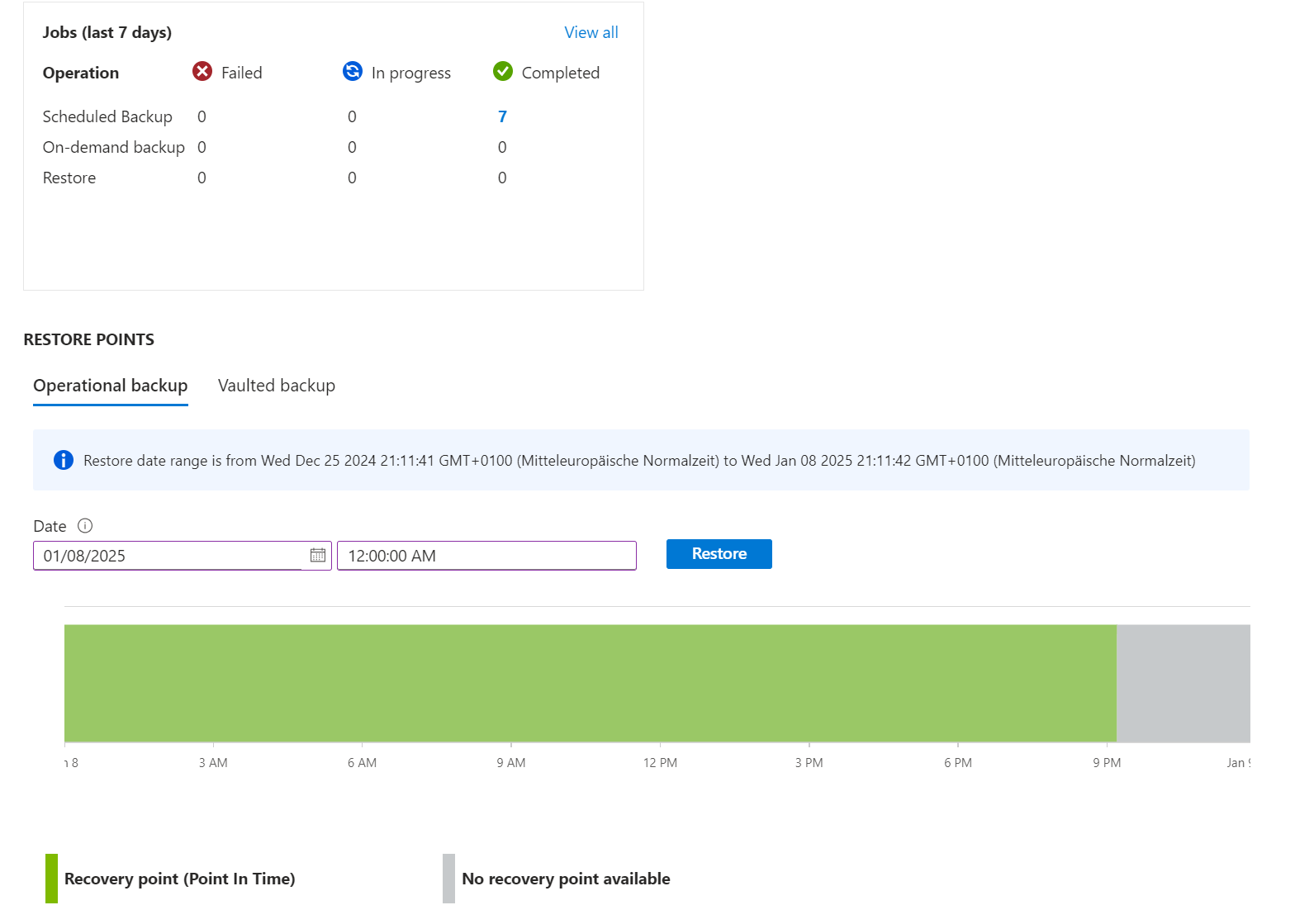The image size is (1295, 924).
Task: Click the gray no-recovery section of timeline
Action: click(1183, 683)
